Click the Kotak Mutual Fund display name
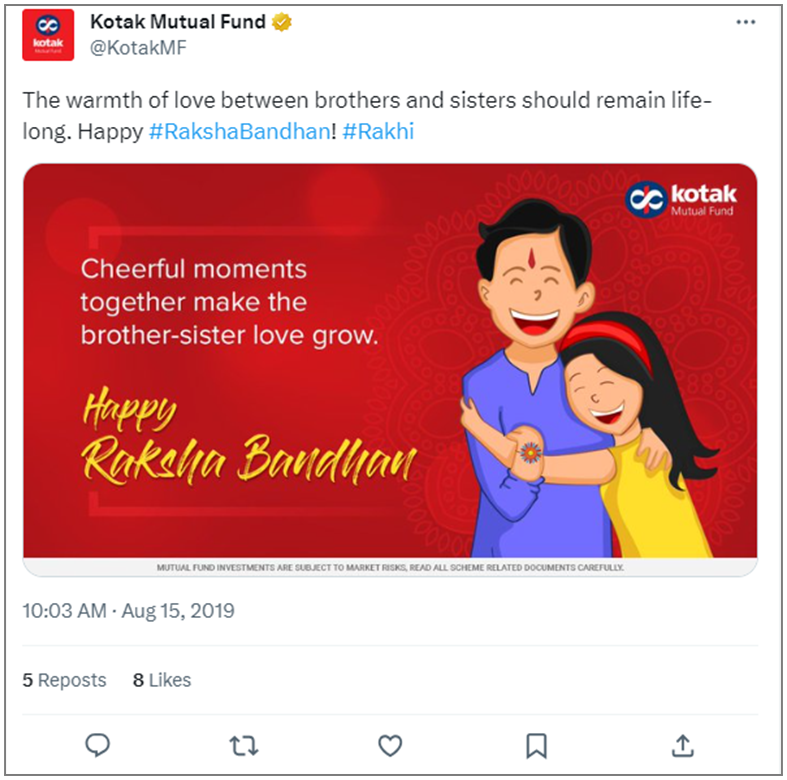The height and width of the screenshot is (780, 787). point(179,22)
